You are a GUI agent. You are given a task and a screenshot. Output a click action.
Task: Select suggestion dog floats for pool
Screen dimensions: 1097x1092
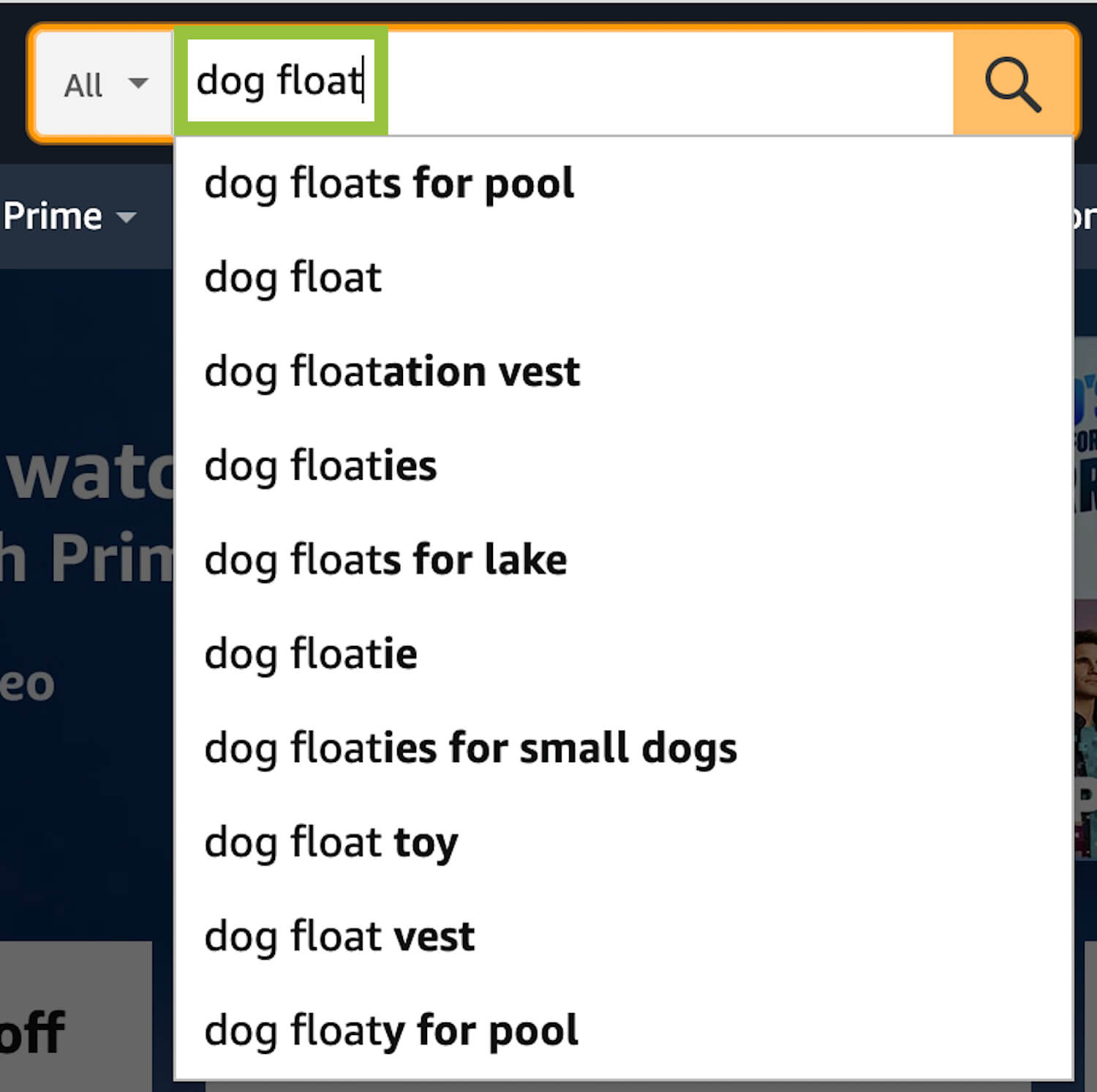[x=623, y=183]
